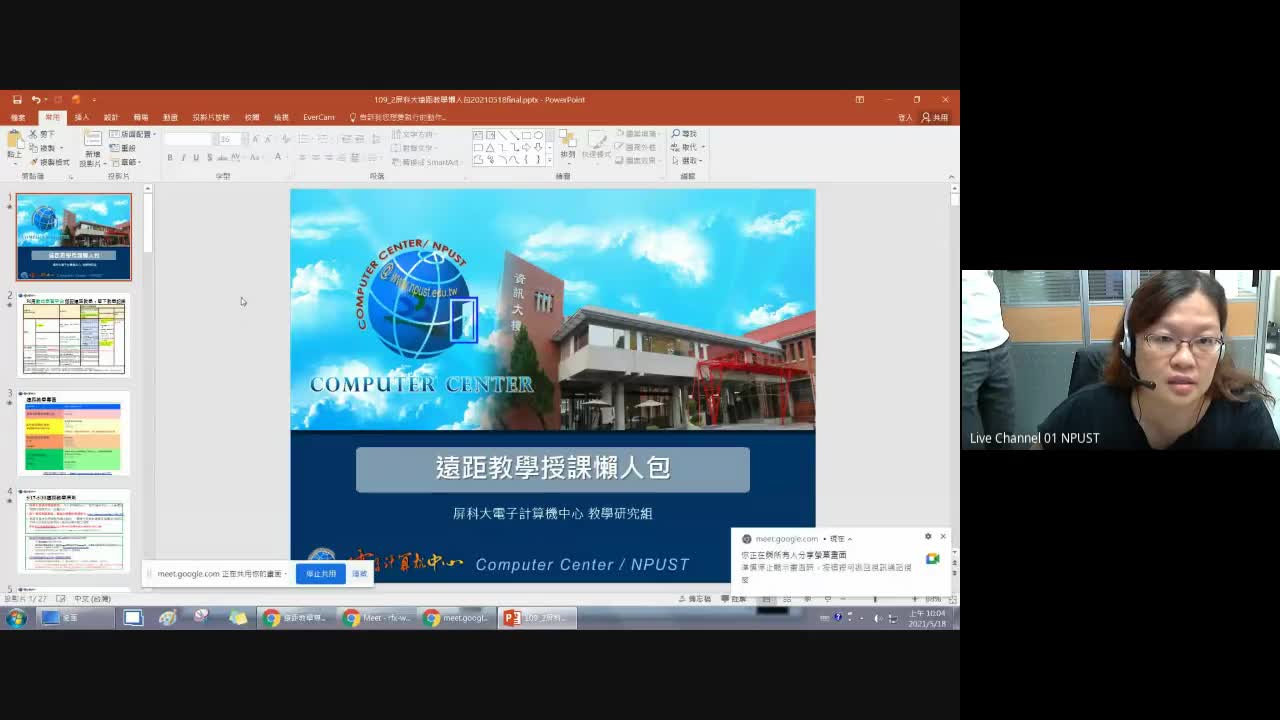Click 登入 sign-in in title bar

pyautogui.click(x=905, y=118)
